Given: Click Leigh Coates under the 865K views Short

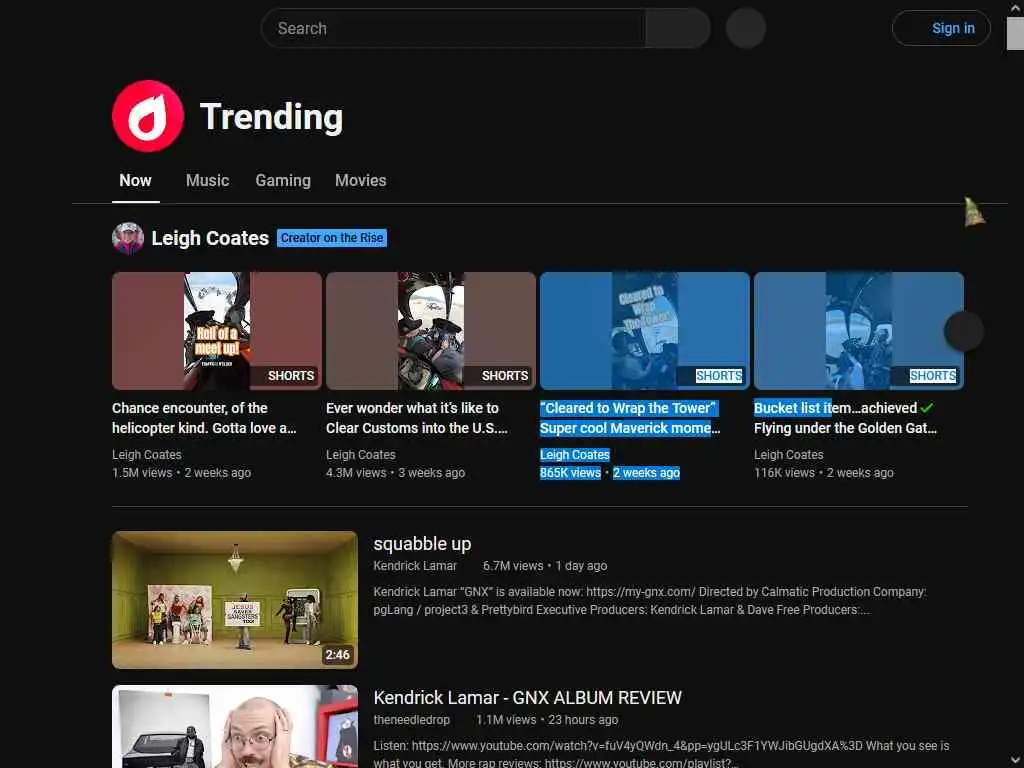Looking at the screenshot, I should [x=575, y=455].
